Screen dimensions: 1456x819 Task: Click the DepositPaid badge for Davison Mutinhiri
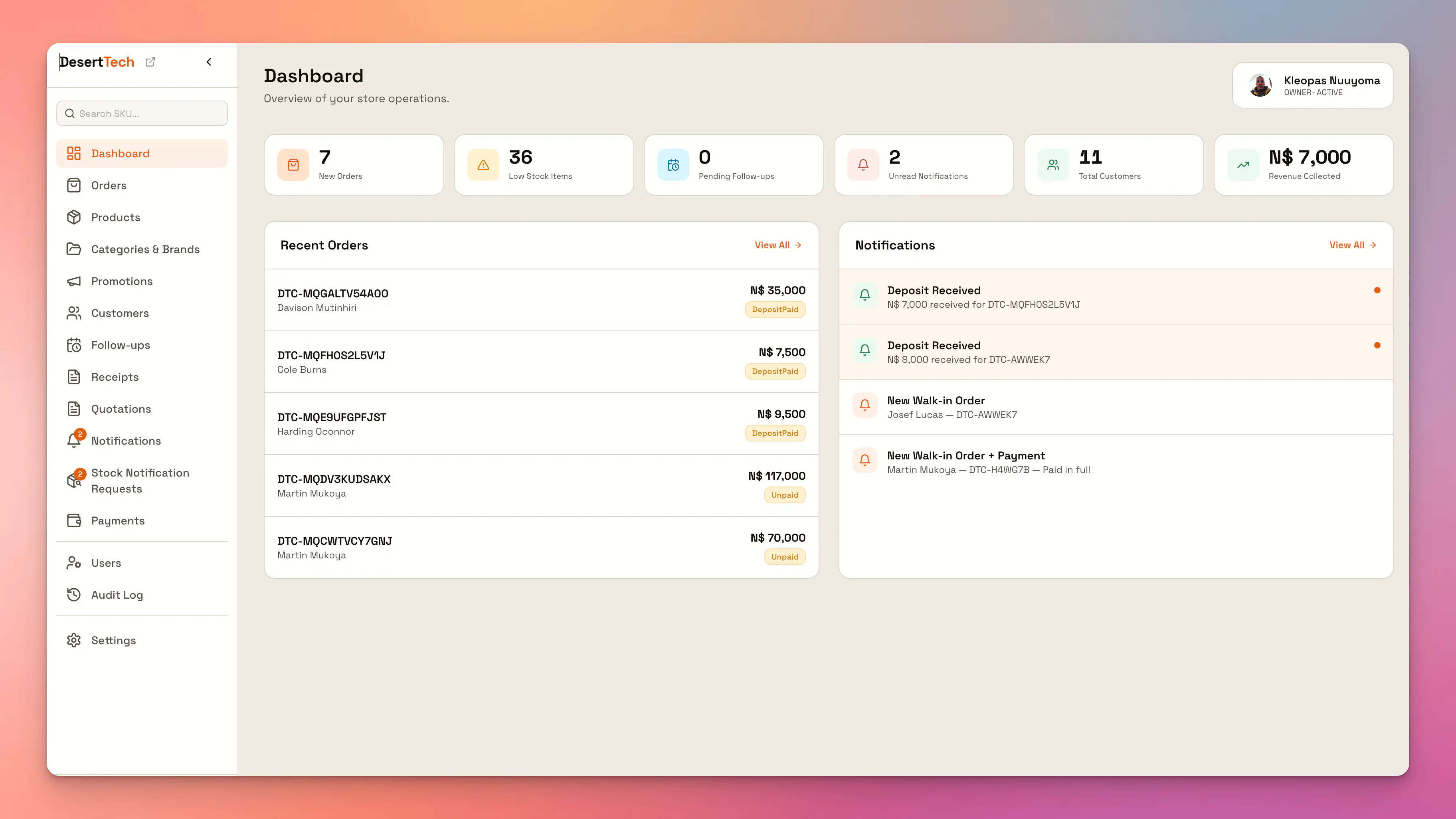(775, 309)
